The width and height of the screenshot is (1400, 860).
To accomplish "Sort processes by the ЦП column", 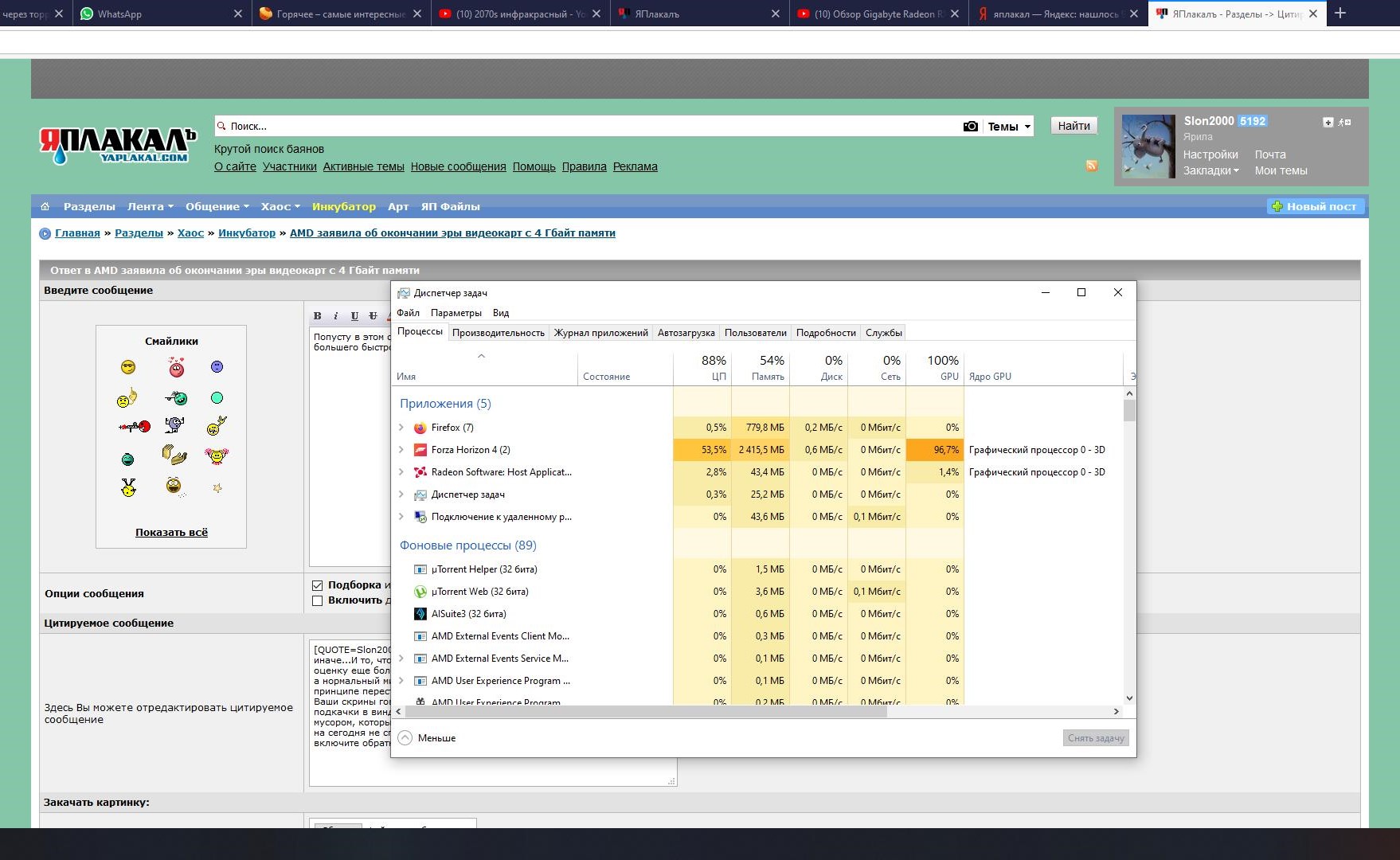I will click(702, 369).
